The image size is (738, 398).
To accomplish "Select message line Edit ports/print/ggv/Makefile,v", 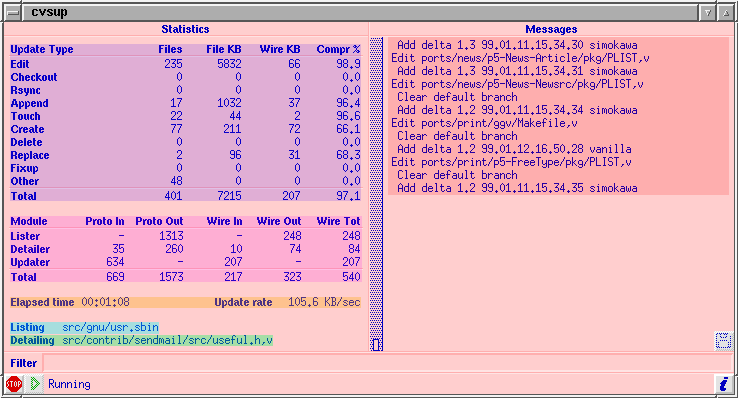I will click(484, 123).
